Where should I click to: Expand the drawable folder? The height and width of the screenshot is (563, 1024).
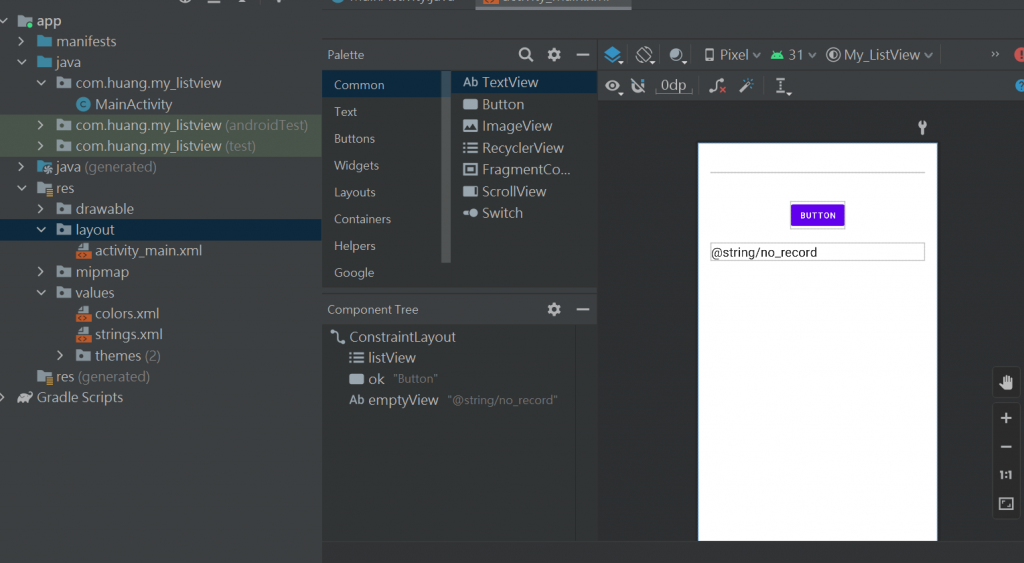(40, 208)
